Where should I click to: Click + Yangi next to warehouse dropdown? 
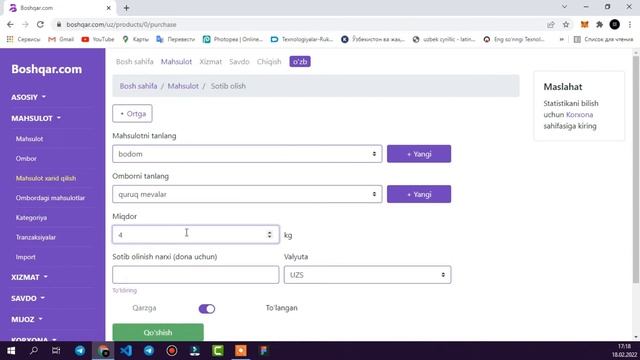pos(419,194)
